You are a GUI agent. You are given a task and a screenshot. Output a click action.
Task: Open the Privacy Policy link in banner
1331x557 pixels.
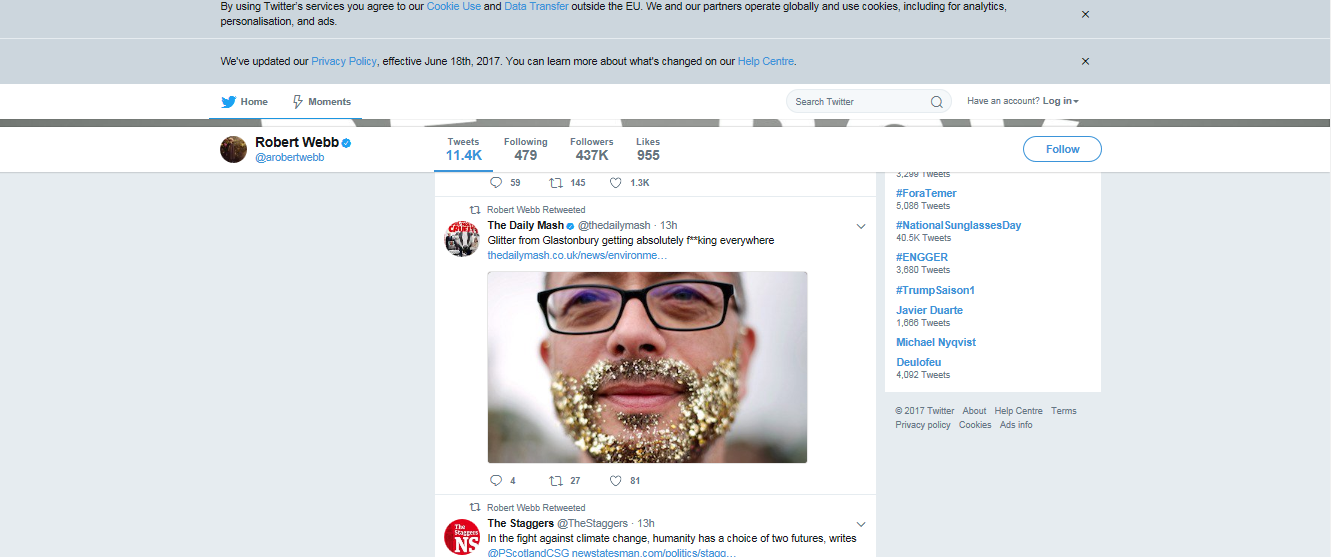click(x=344, y=61)
